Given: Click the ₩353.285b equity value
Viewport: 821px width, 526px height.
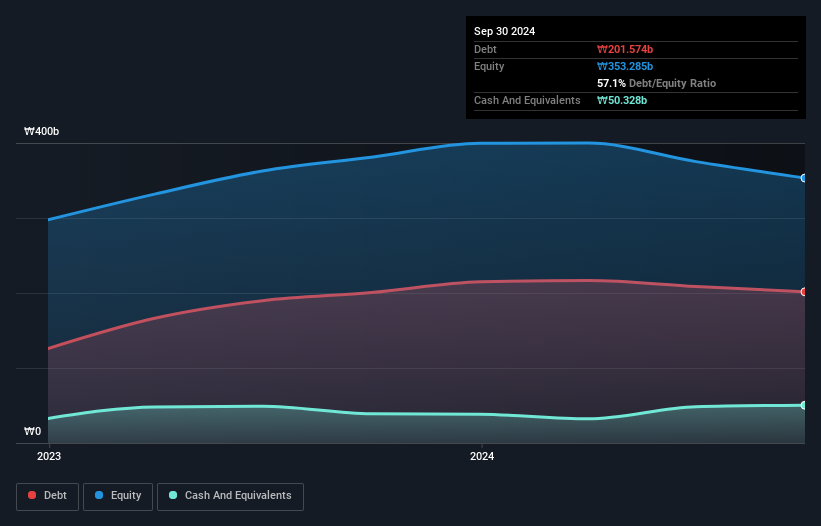Looking at the screenshot, I should (x=625, y=66).
